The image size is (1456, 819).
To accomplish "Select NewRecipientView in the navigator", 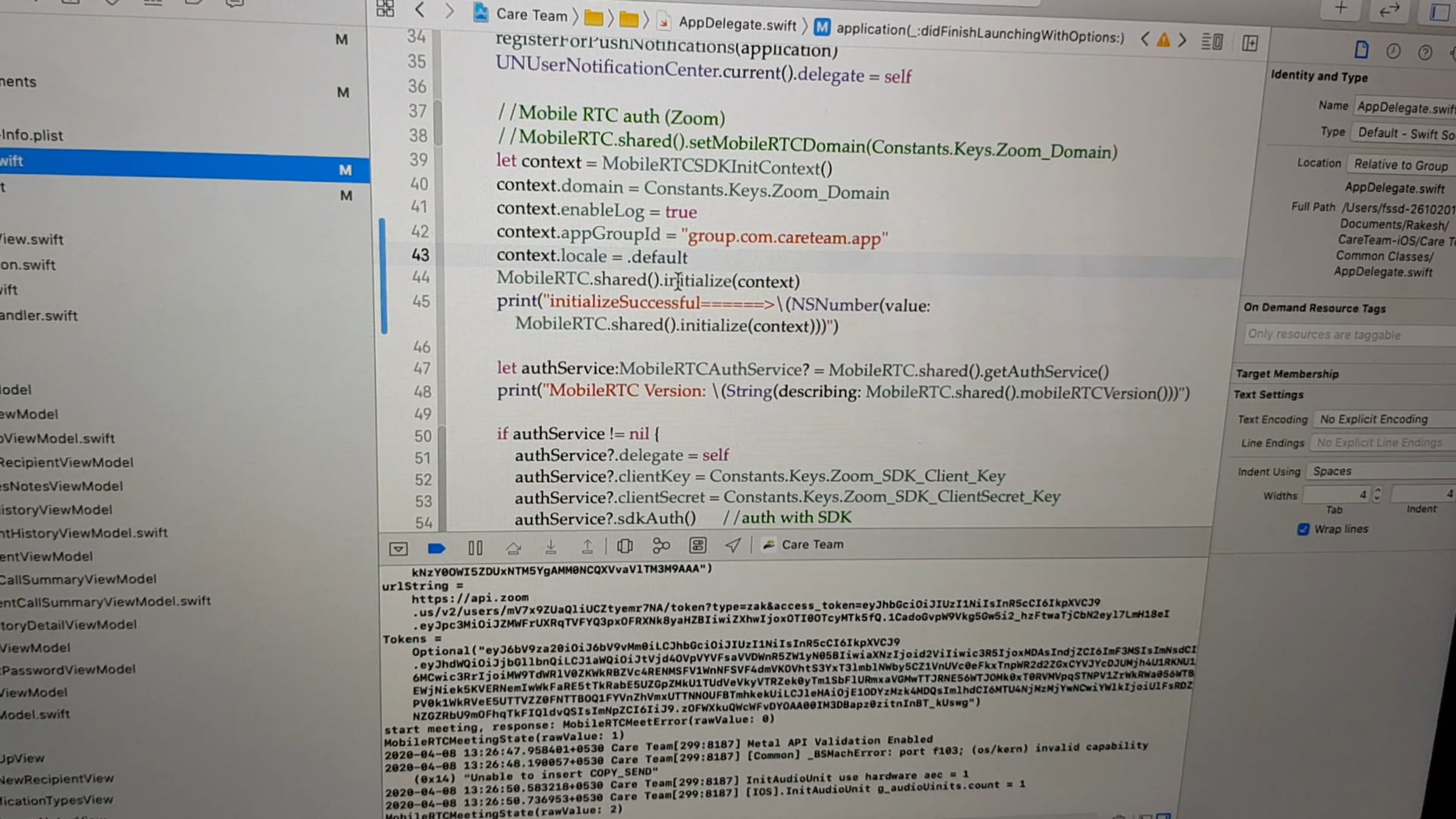I will 57,778.
